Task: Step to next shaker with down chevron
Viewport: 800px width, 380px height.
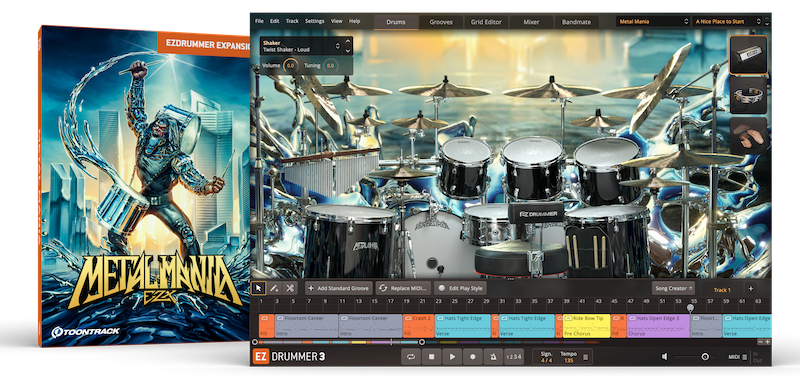Action: (348, 50)
